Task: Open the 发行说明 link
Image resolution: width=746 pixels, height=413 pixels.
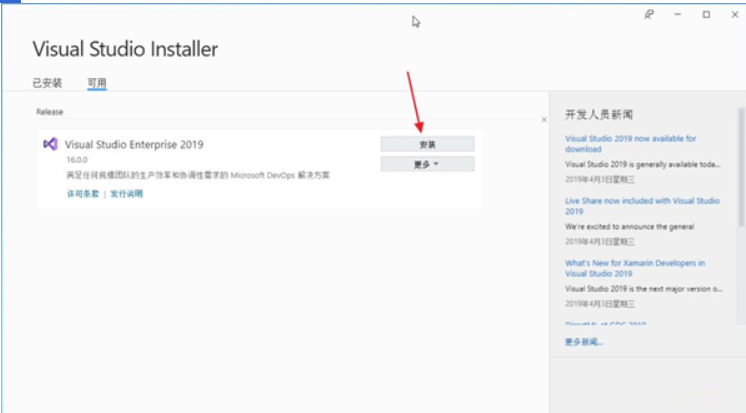Action: 126,194
